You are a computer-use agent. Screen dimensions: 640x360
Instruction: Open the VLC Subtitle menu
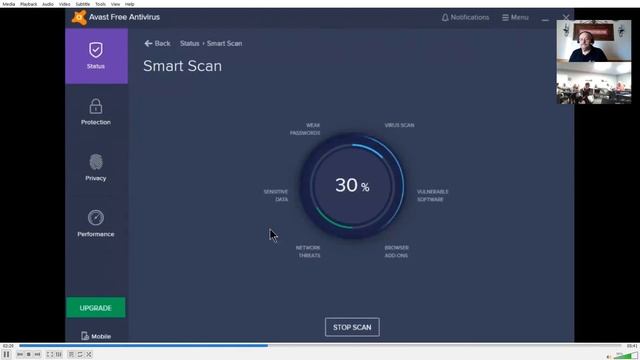[x=83, y=4]
